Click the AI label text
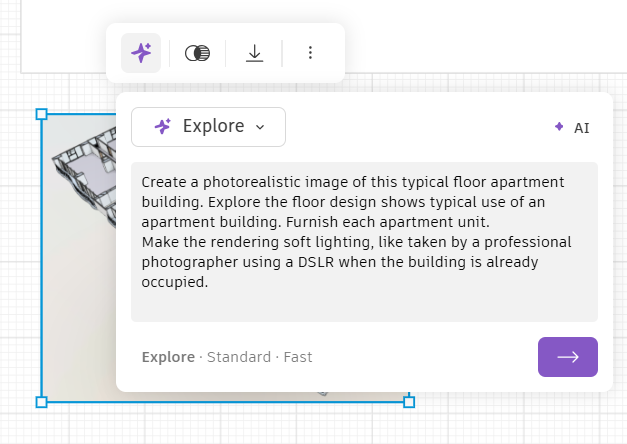This screenshot has width=627, height=444. (582, 128)
